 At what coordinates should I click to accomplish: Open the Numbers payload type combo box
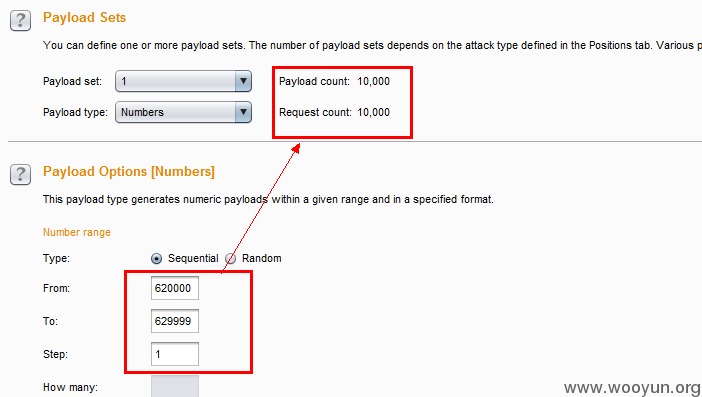tap(183, 112)
